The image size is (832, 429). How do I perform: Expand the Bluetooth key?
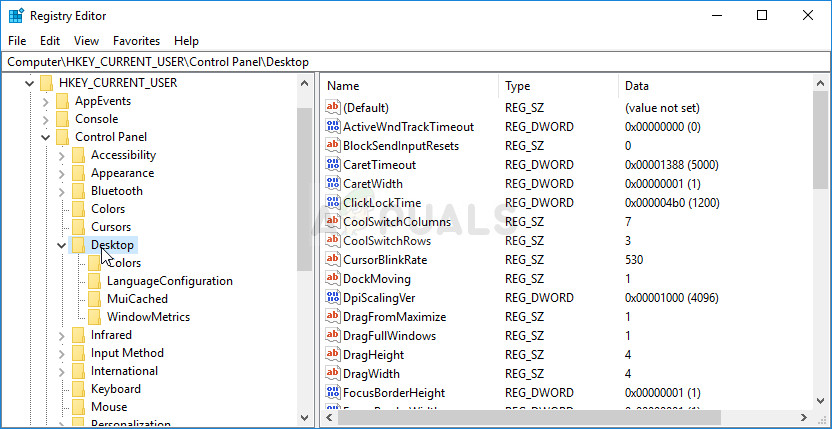[62, 192]
